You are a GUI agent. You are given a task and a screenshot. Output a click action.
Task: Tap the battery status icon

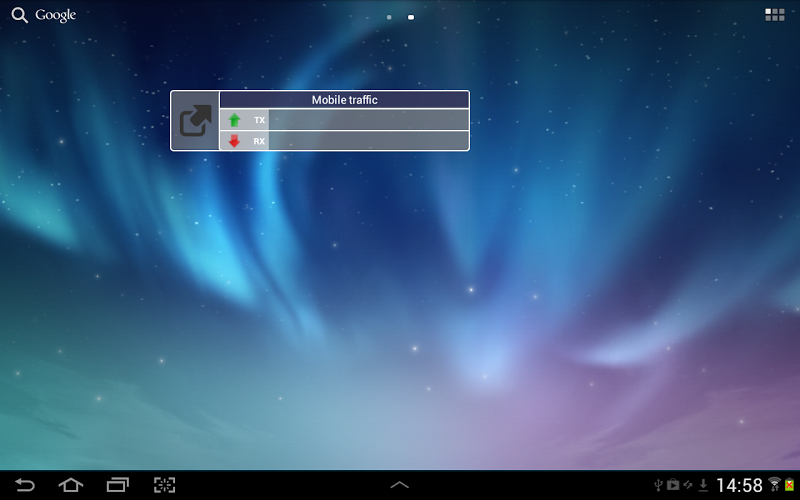[x=790, y=485]
